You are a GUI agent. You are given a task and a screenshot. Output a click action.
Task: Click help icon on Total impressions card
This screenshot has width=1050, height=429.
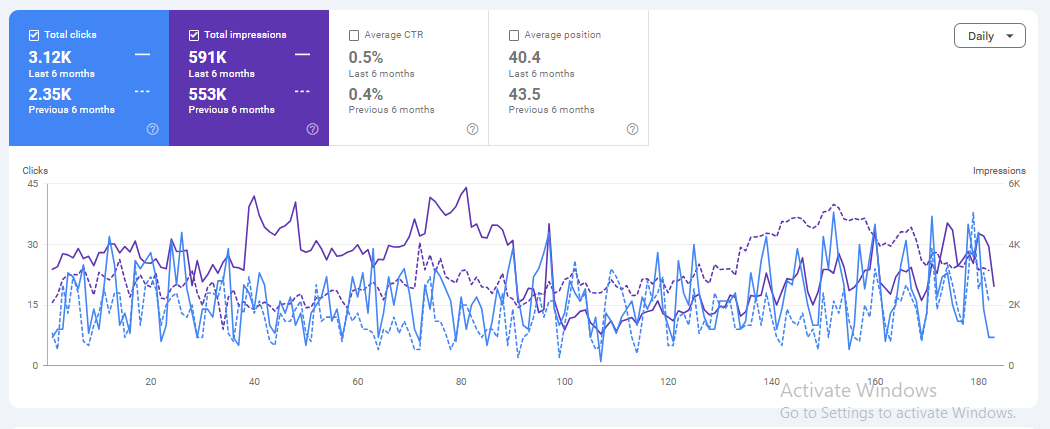(x=312, y=129)
